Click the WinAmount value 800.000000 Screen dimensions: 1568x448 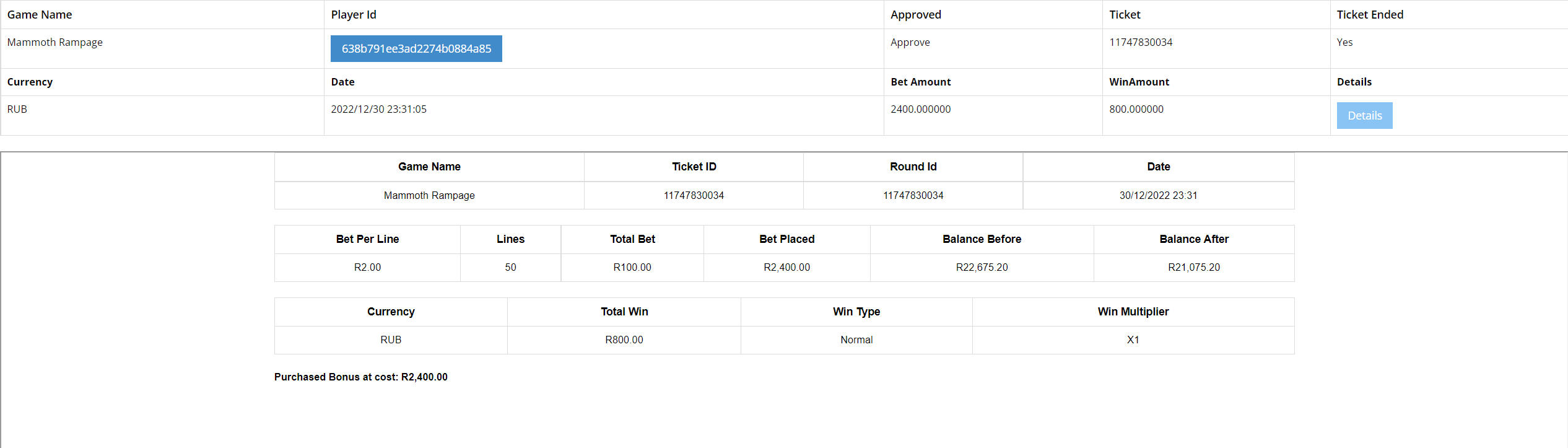click(x=1136, y=109)
